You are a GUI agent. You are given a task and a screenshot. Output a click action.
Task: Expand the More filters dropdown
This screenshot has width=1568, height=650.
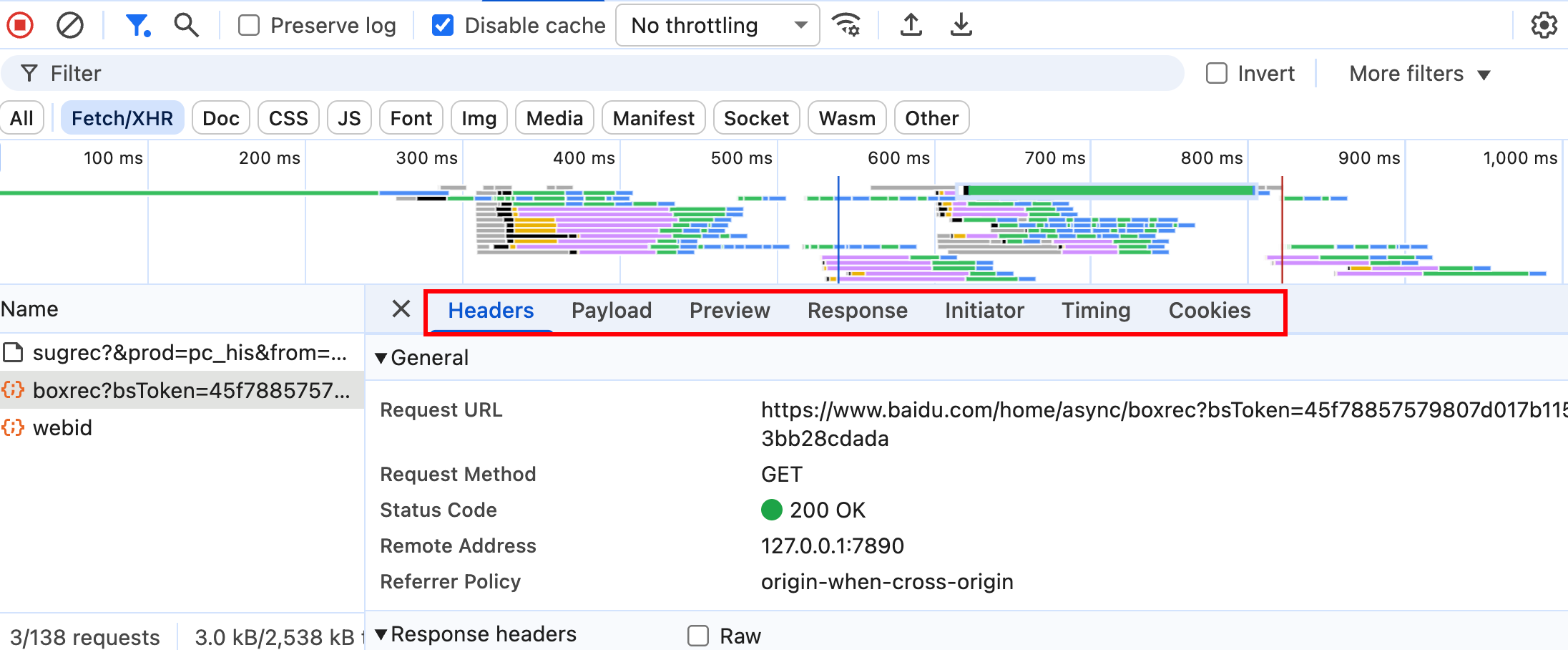(1419, 74)
